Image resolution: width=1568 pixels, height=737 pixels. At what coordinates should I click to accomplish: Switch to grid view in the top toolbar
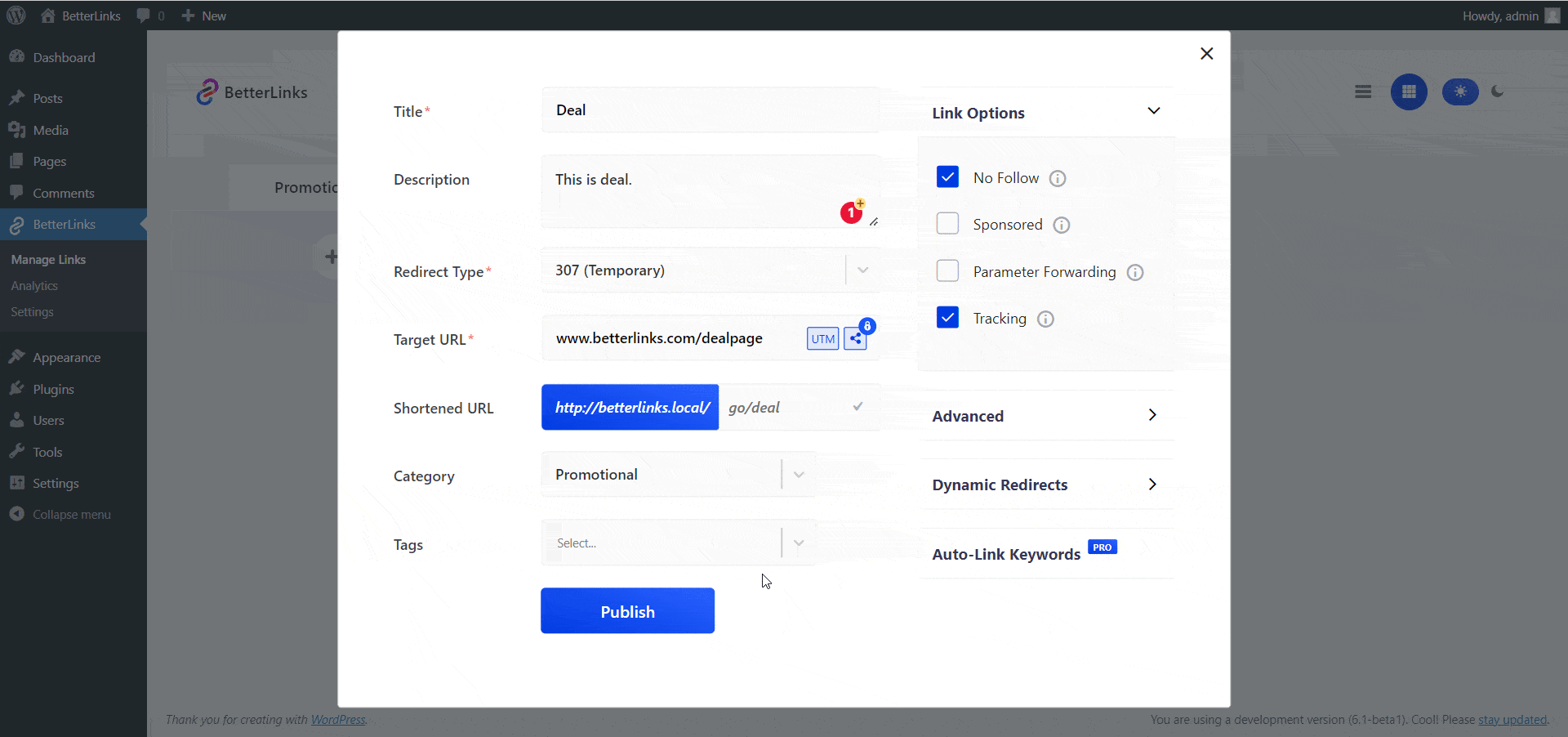click(x=1408, y=92)
